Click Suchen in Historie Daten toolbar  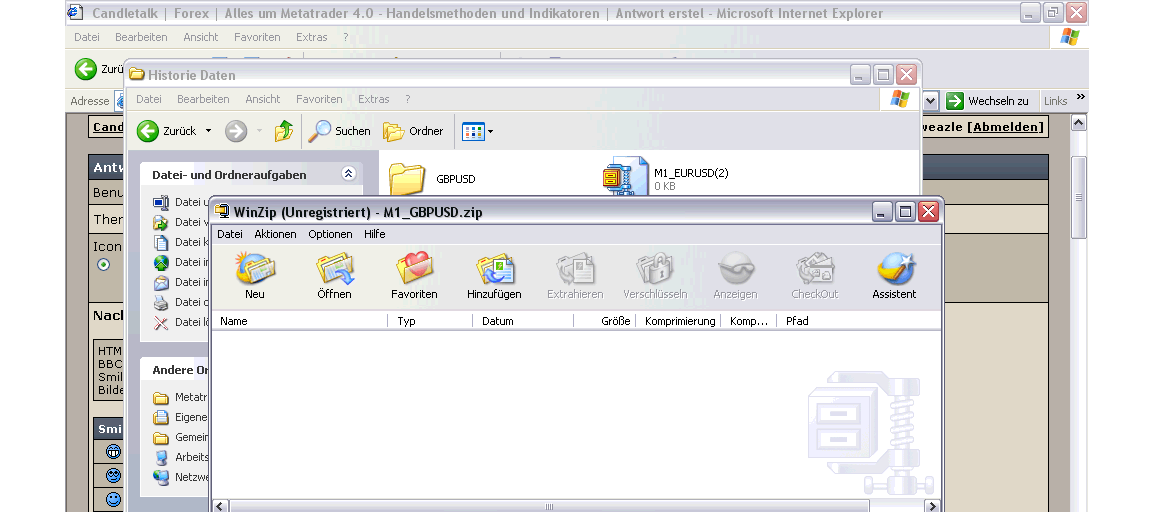pyautogui.click(x=339, y=131)
